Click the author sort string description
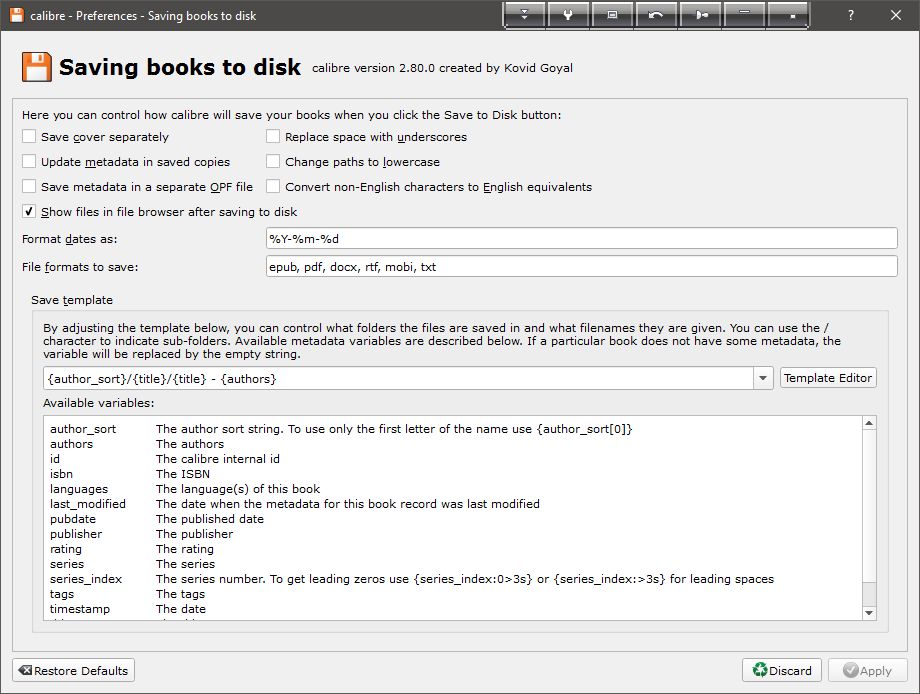Image resolution: width=920 pixels, height=694 pixels. pos(394,429)
